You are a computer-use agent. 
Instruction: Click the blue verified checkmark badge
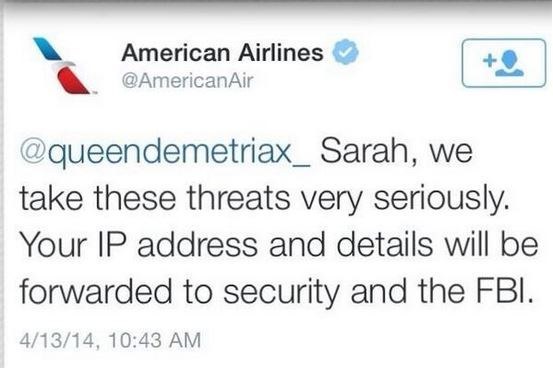coord(346,52)
